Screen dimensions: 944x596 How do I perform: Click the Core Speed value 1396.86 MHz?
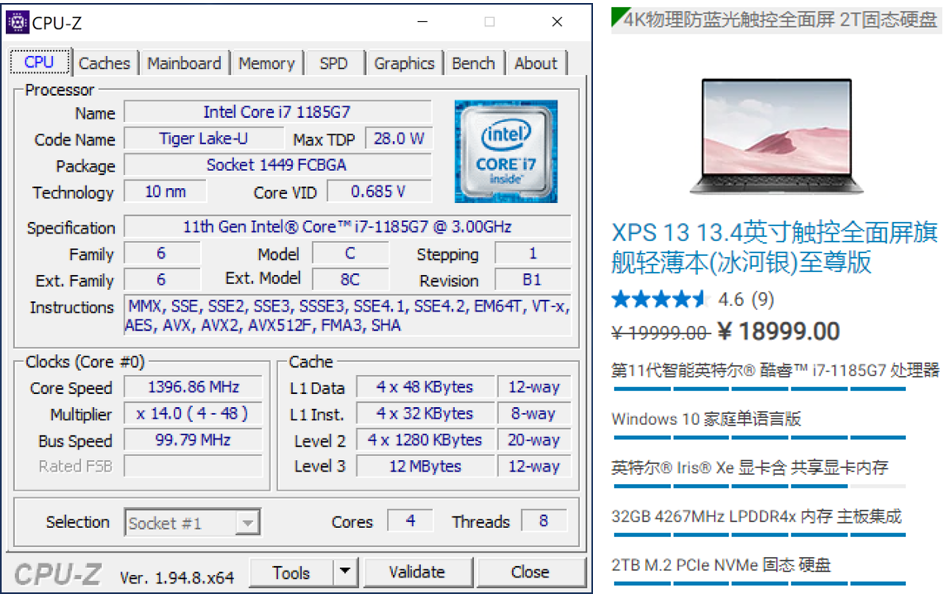193,387
